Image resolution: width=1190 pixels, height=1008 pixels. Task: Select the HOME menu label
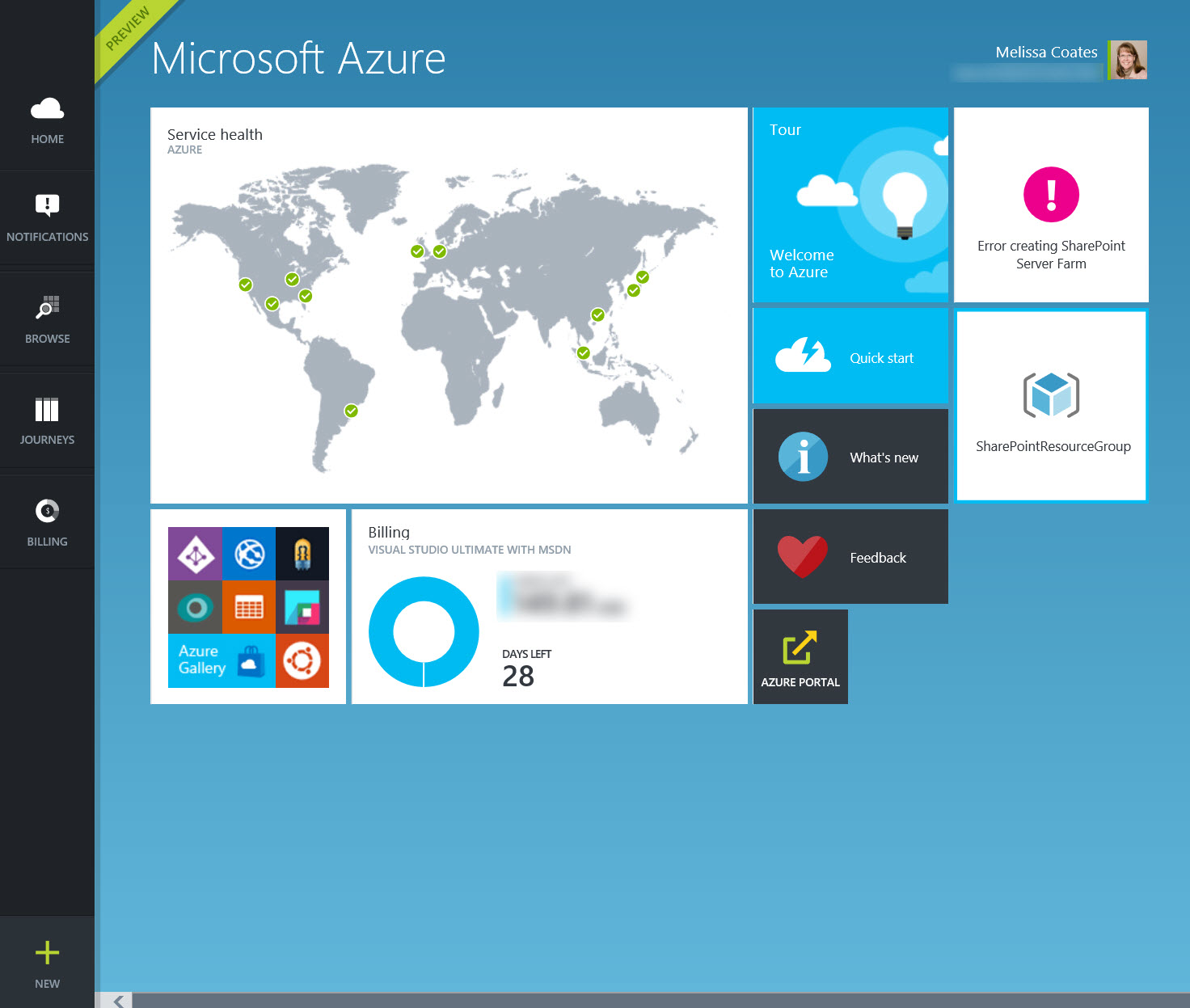click(47, 139)
